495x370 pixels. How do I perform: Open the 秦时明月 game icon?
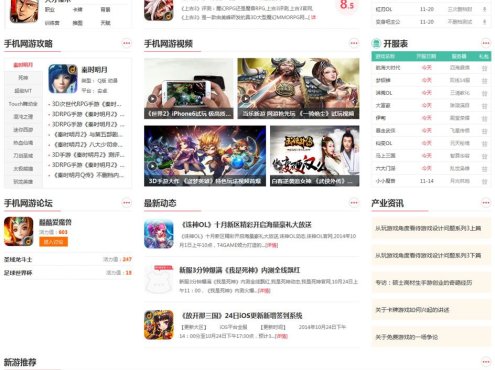(63, 79)
